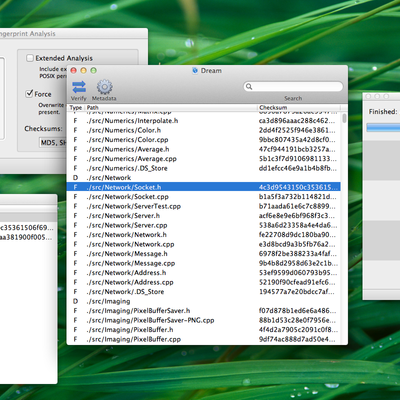This screenshot has width=400, height=400.
Task: Select row ./src/Network/Address.cpp
Action: 203,282
